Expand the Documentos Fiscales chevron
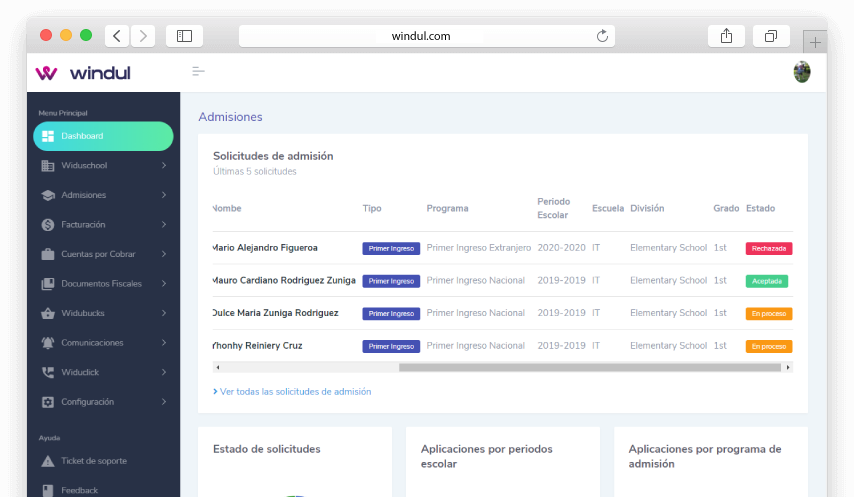The image size is (854, 497). [x=164, y=284]
